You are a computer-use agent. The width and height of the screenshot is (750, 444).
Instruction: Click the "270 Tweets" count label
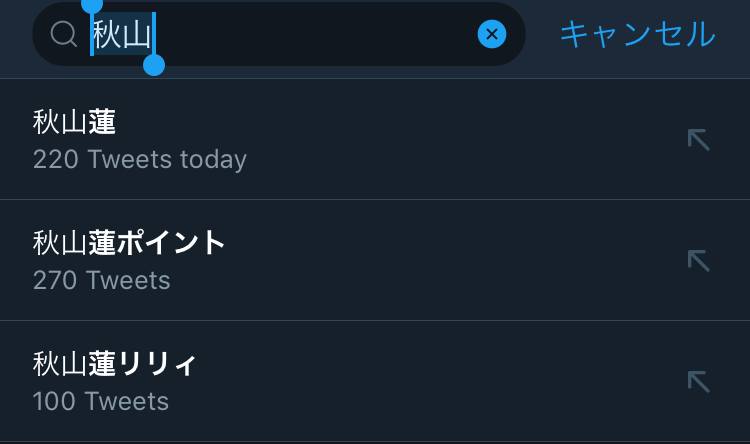[x=101, y=280]
